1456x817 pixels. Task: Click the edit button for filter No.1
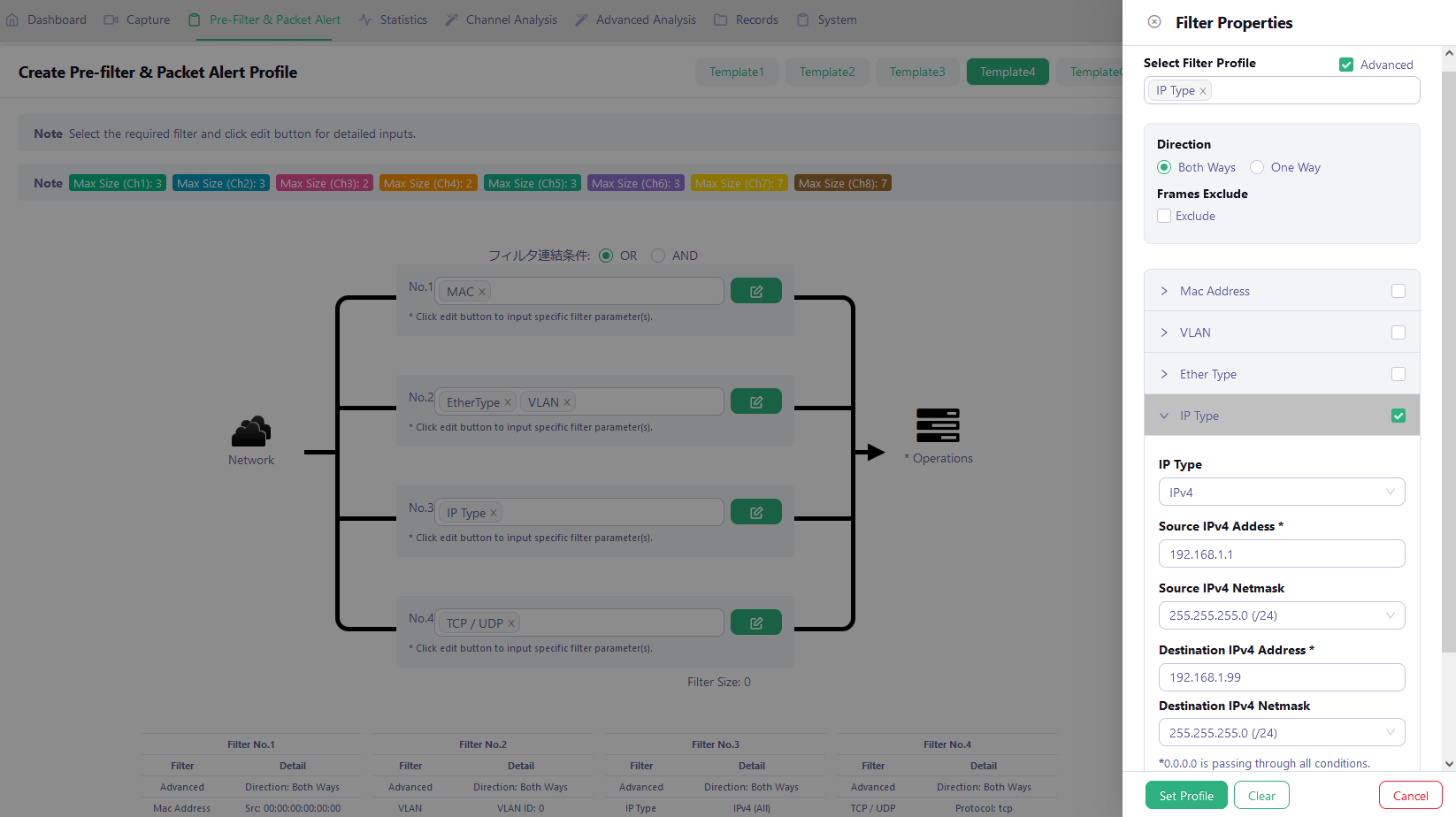755,291
